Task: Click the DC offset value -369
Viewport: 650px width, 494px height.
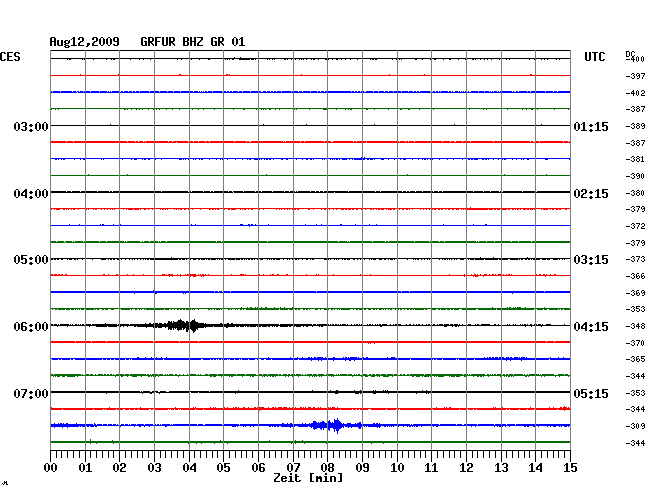Action: tap(635, 293)
